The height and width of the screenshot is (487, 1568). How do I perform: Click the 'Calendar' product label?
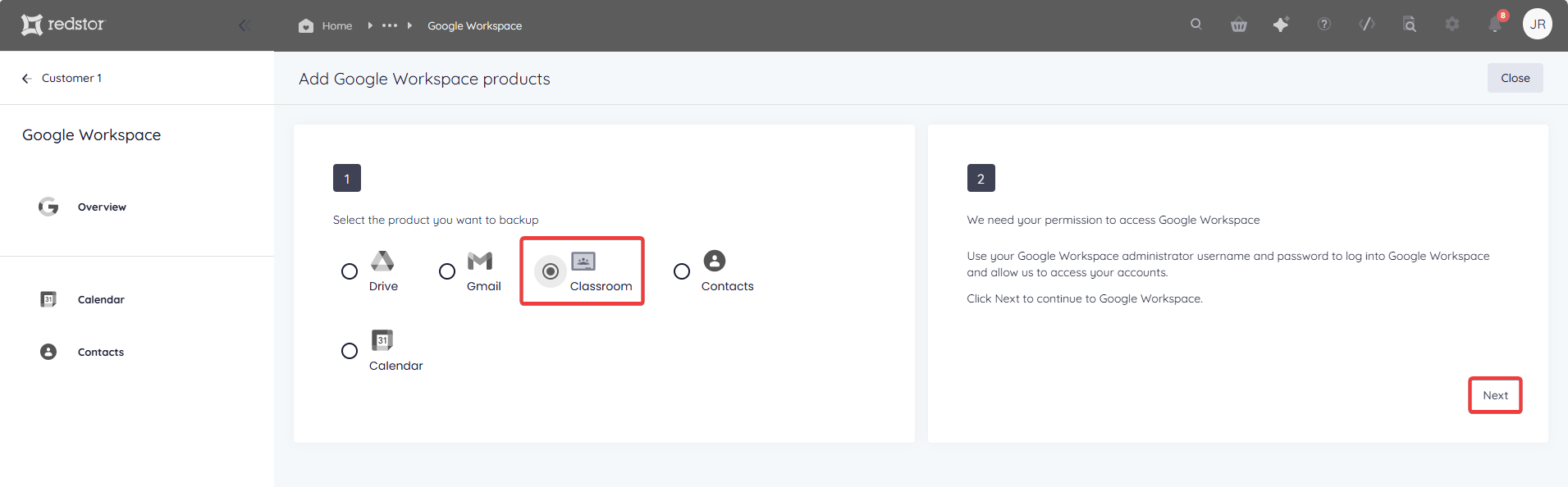pyautogui.click(x=395, y=366)
